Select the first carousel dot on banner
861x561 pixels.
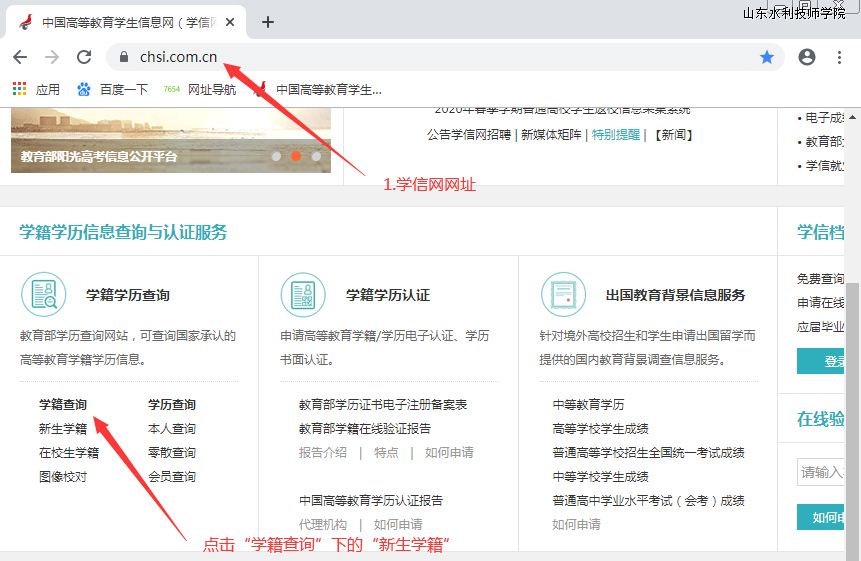[x=276, y=156]
